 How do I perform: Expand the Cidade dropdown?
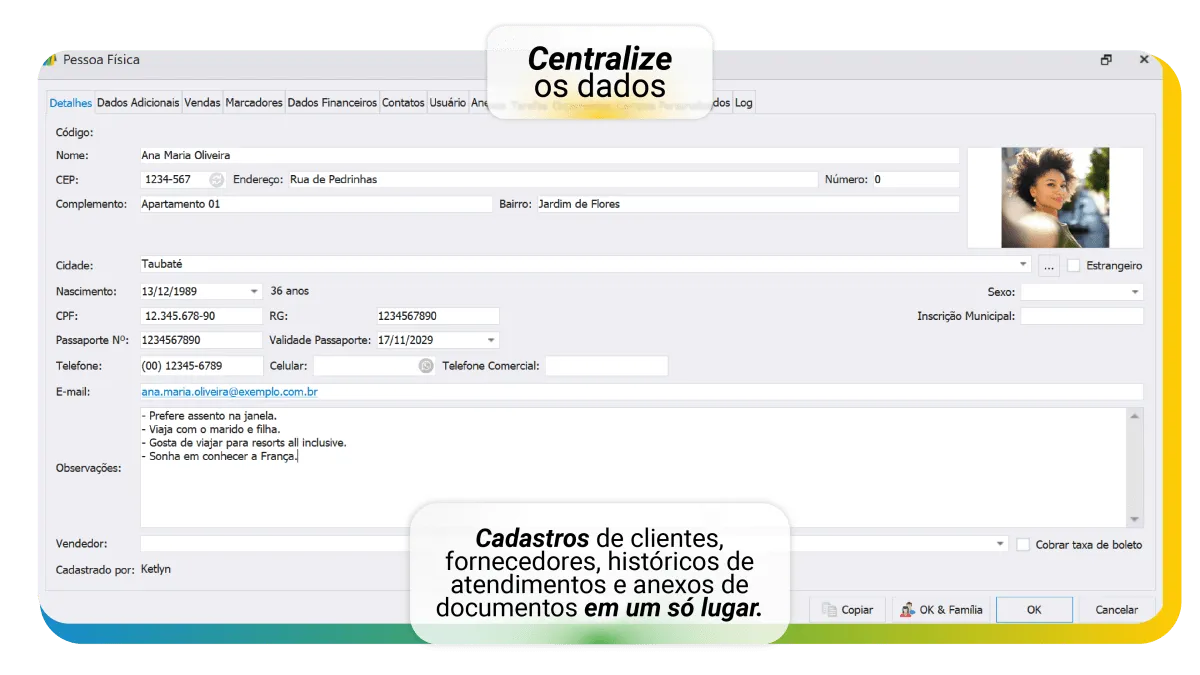pos(1023,265)
